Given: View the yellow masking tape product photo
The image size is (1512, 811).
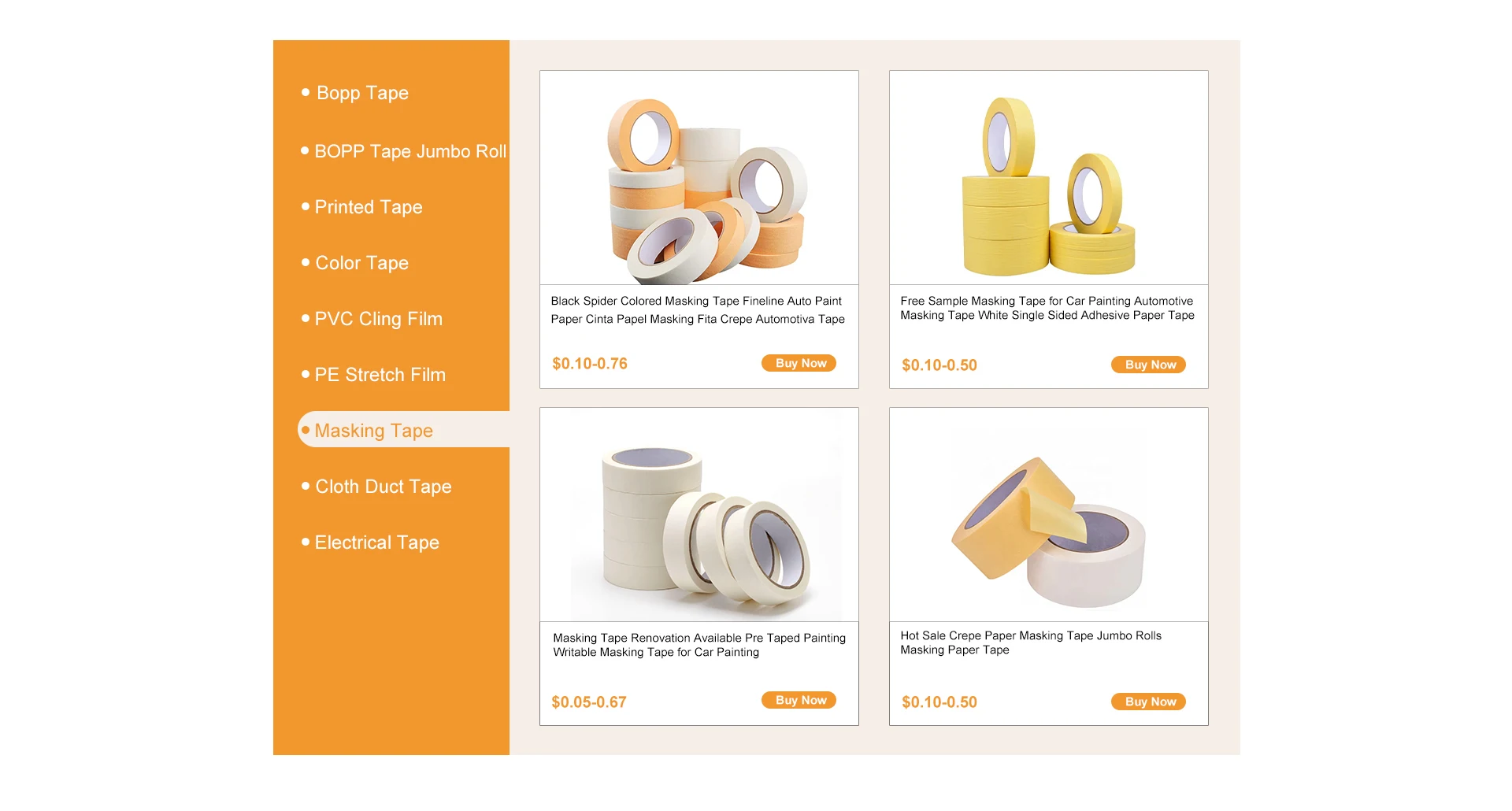Looking at the screenshot, I should 1049,178.
